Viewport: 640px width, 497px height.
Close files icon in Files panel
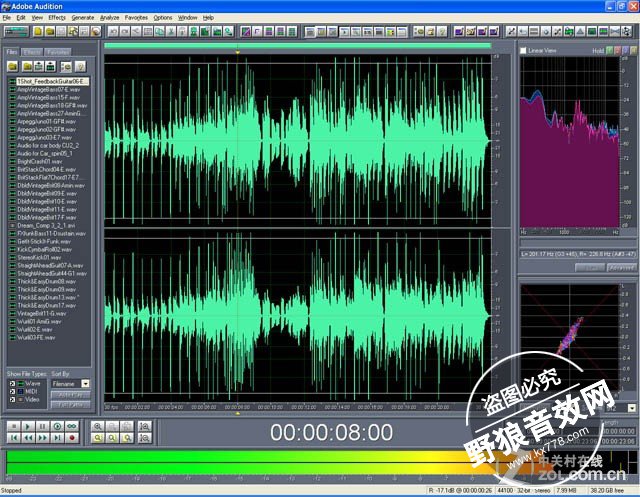[x=27, y=66]
